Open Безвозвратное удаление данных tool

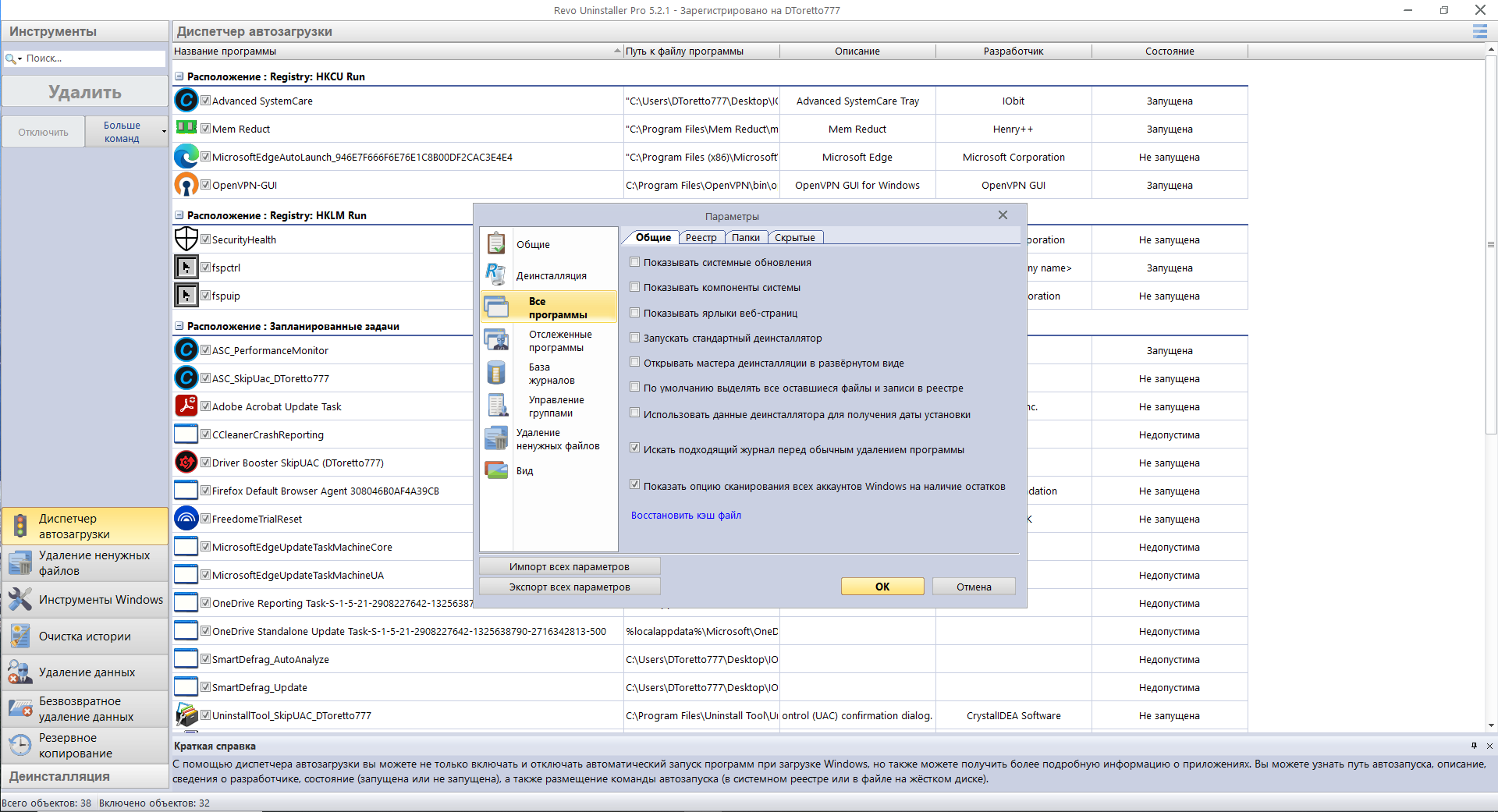coord(85,709)
